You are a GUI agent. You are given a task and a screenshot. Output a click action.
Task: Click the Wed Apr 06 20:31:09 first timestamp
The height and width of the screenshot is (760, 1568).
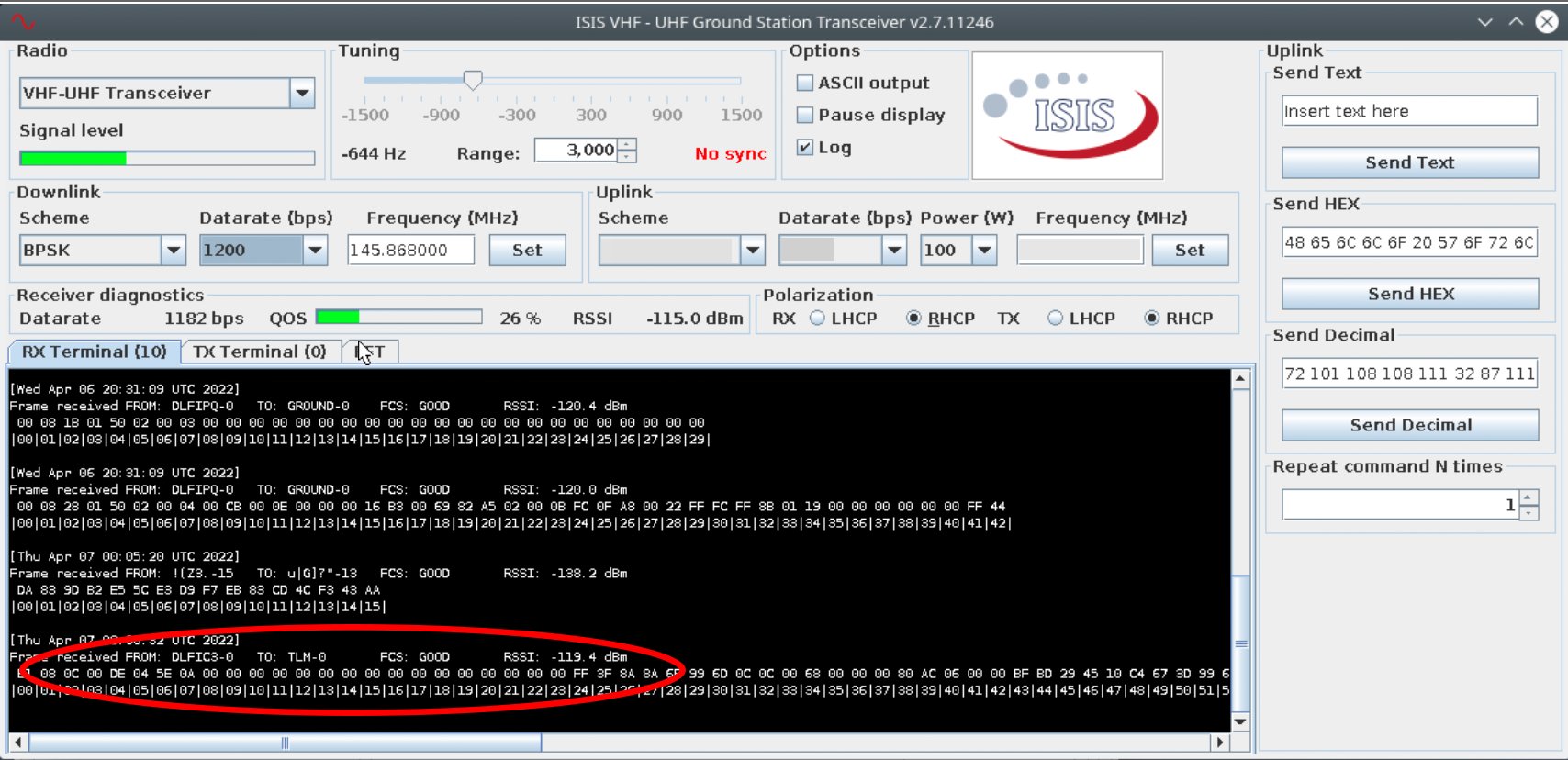[125, 389]
